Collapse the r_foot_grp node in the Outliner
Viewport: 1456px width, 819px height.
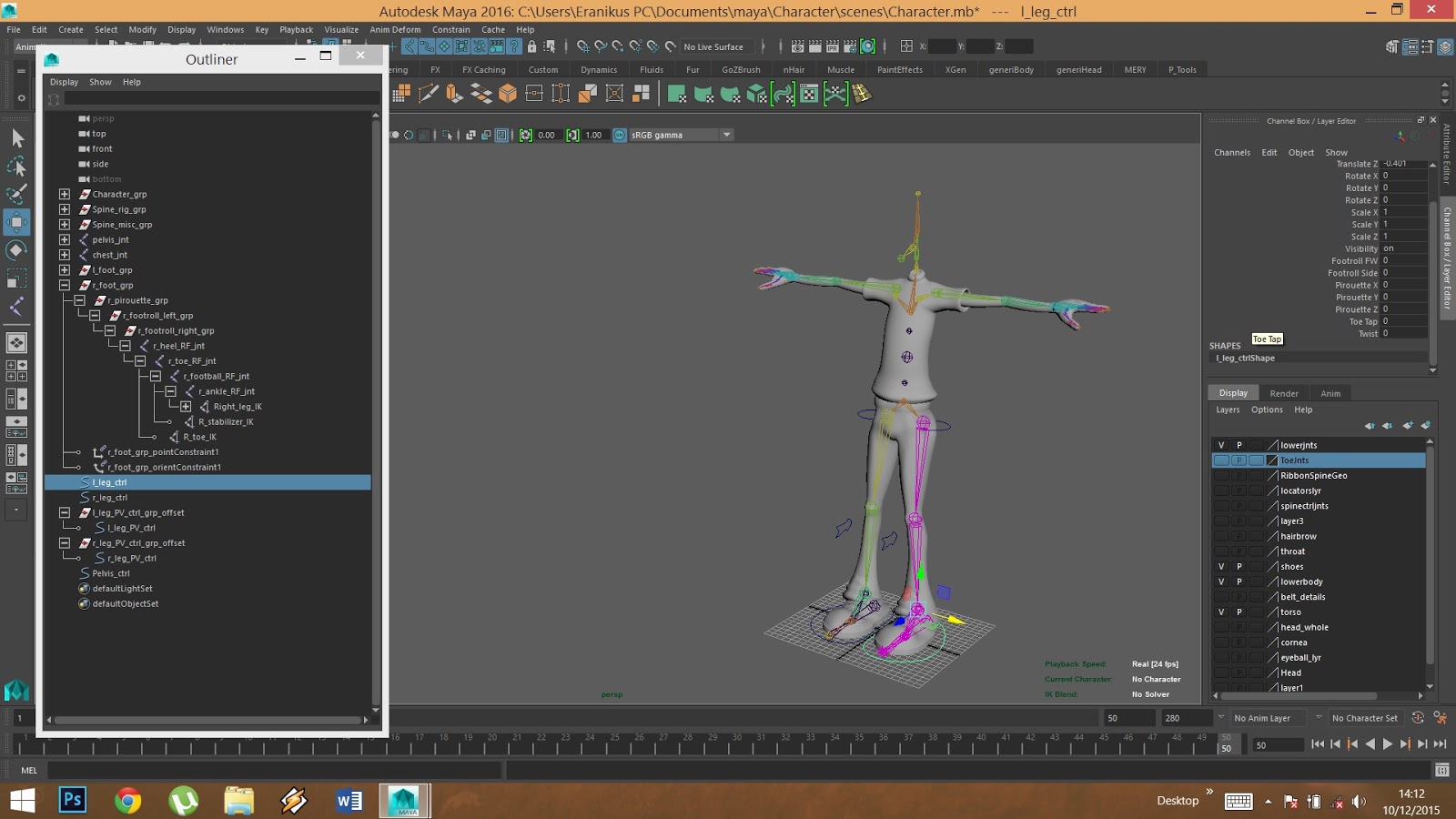pos(65,285)
